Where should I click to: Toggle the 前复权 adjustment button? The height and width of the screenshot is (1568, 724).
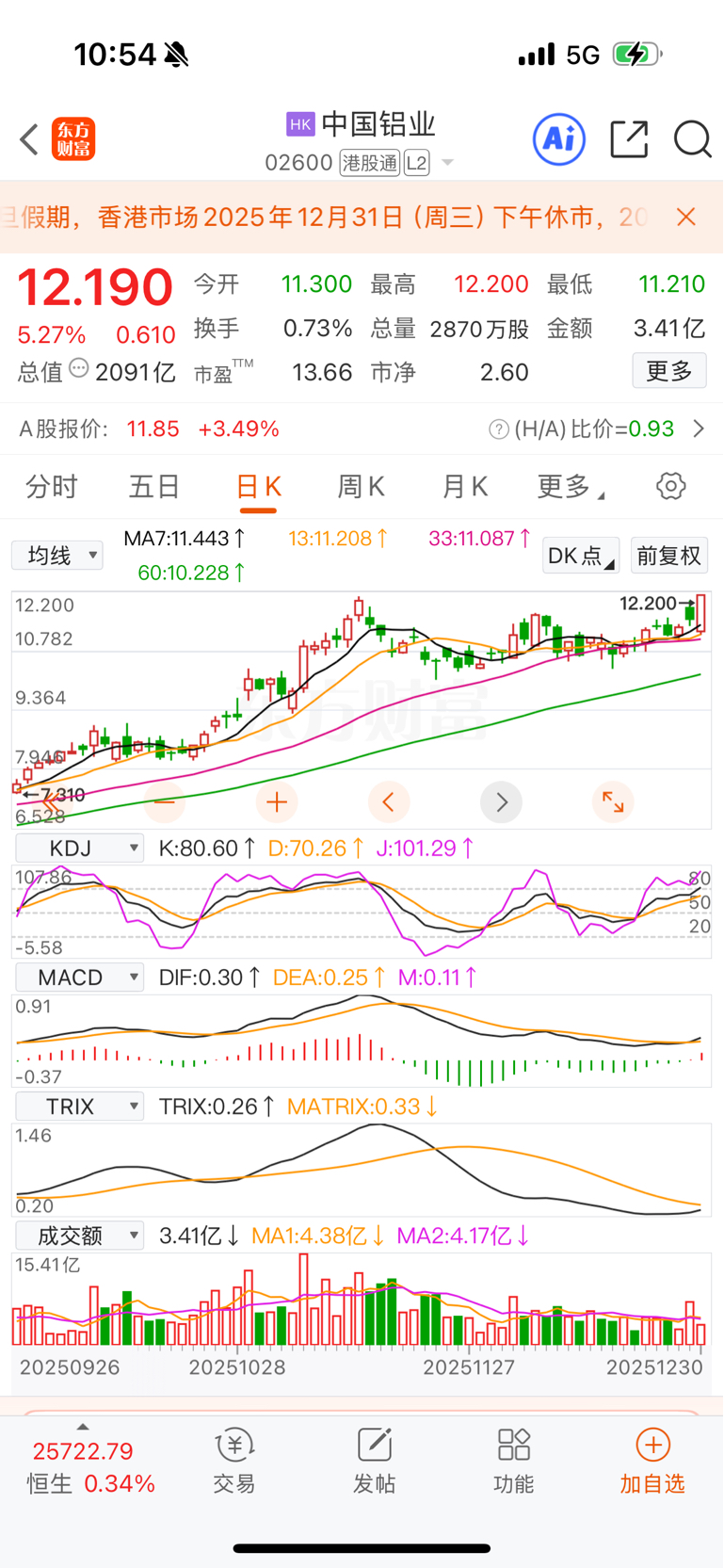(x=669, y=556)
